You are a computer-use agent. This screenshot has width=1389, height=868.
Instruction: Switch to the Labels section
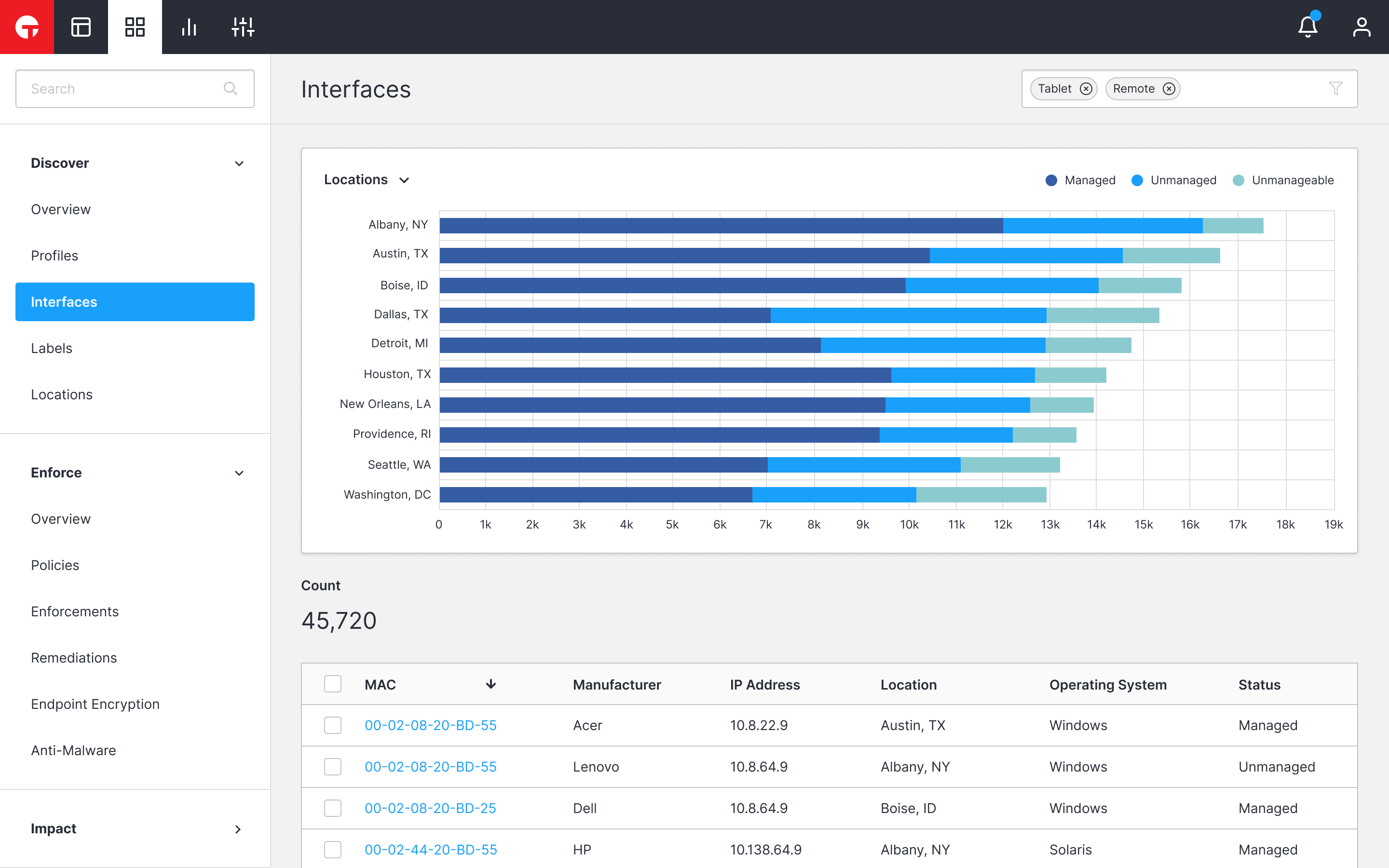coord(52,348)
